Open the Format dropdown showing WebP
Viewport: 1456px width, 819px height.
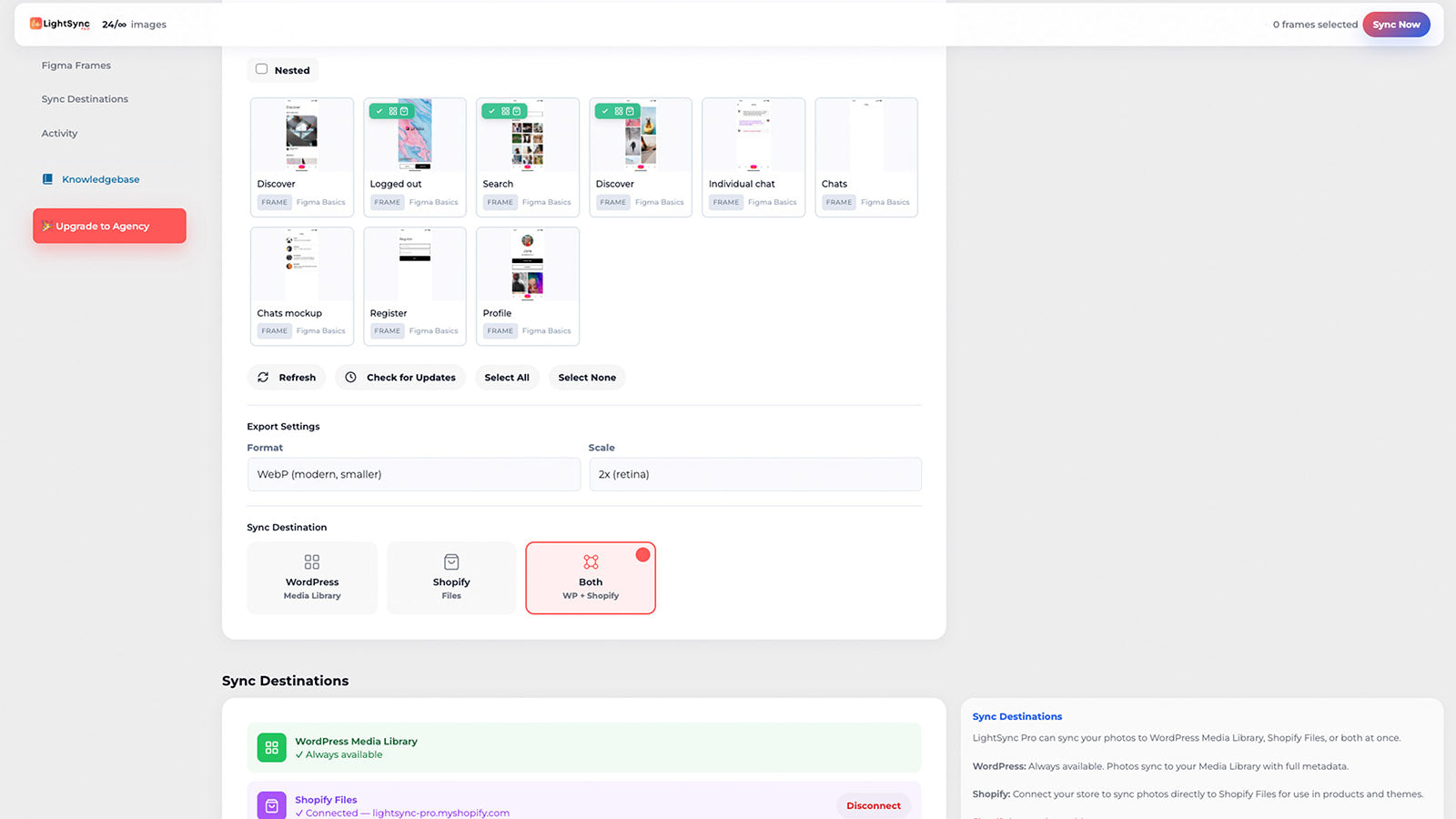(414, 474)
